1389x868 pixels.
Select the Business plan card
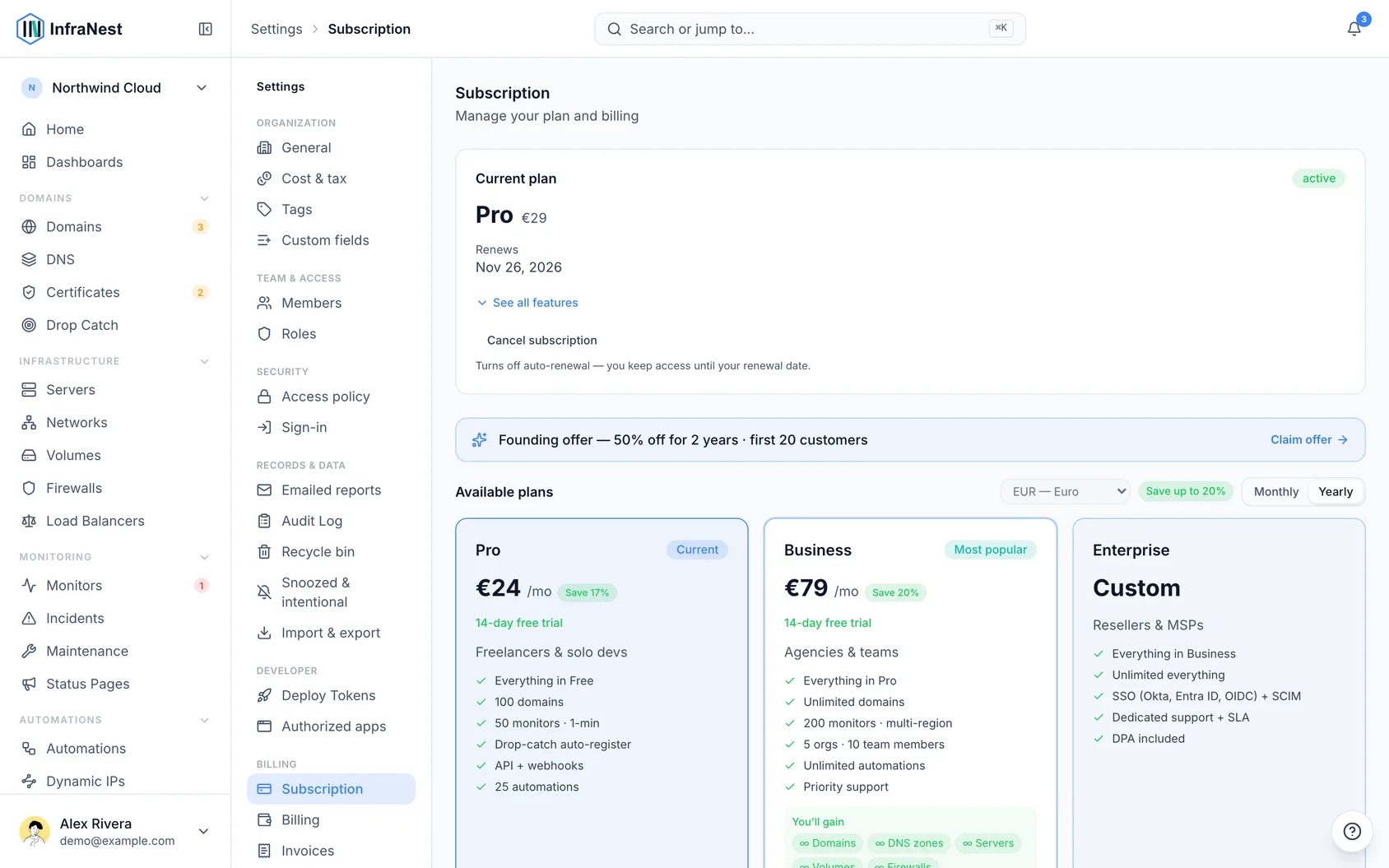(910, 693)
